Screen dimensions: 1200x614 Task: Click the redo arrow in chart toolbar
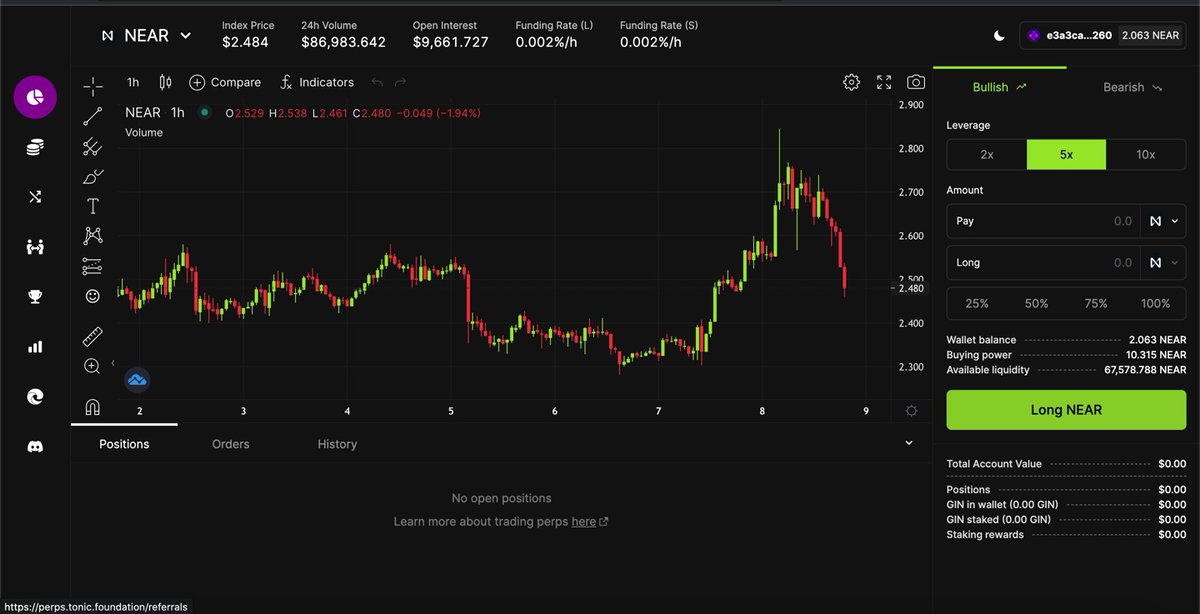(401, 82)
